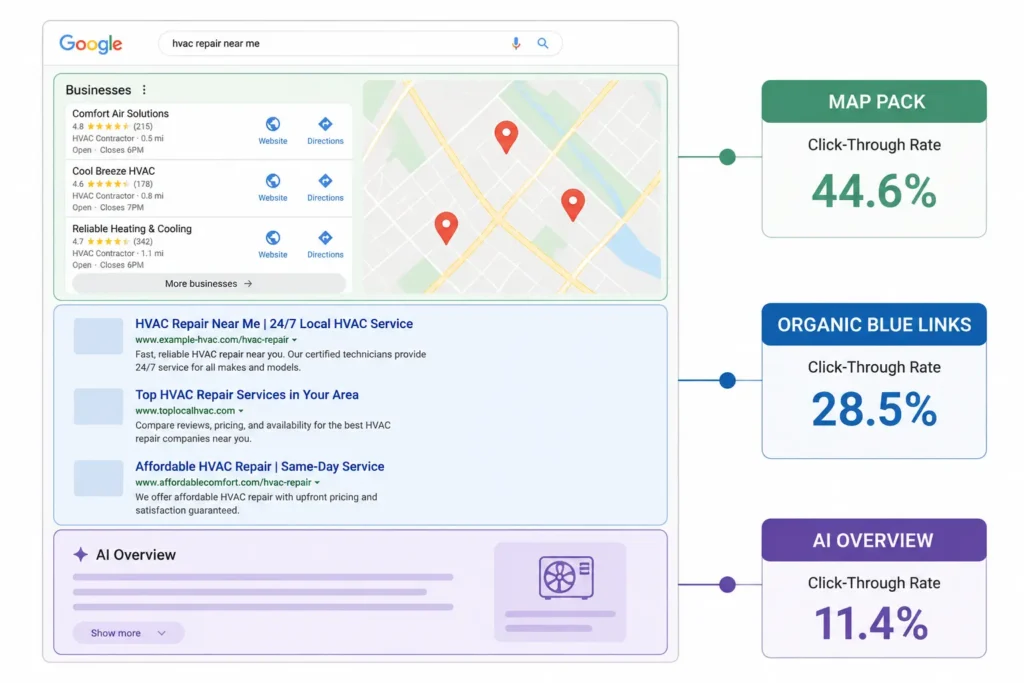
Task: Click the www.toplocalhvac.com URL text
Action: pyautogui.click(x=185, y=411)
